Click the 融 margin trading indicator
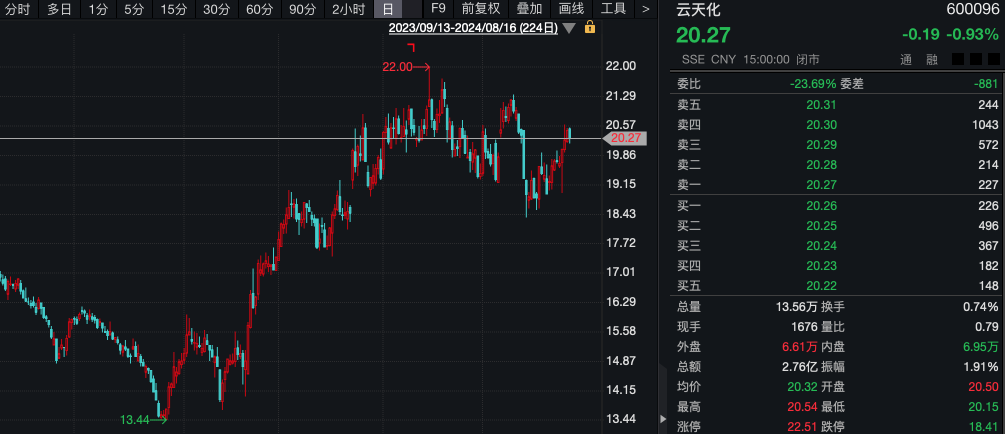This screenshot has width=1005, height=434. 932,60
